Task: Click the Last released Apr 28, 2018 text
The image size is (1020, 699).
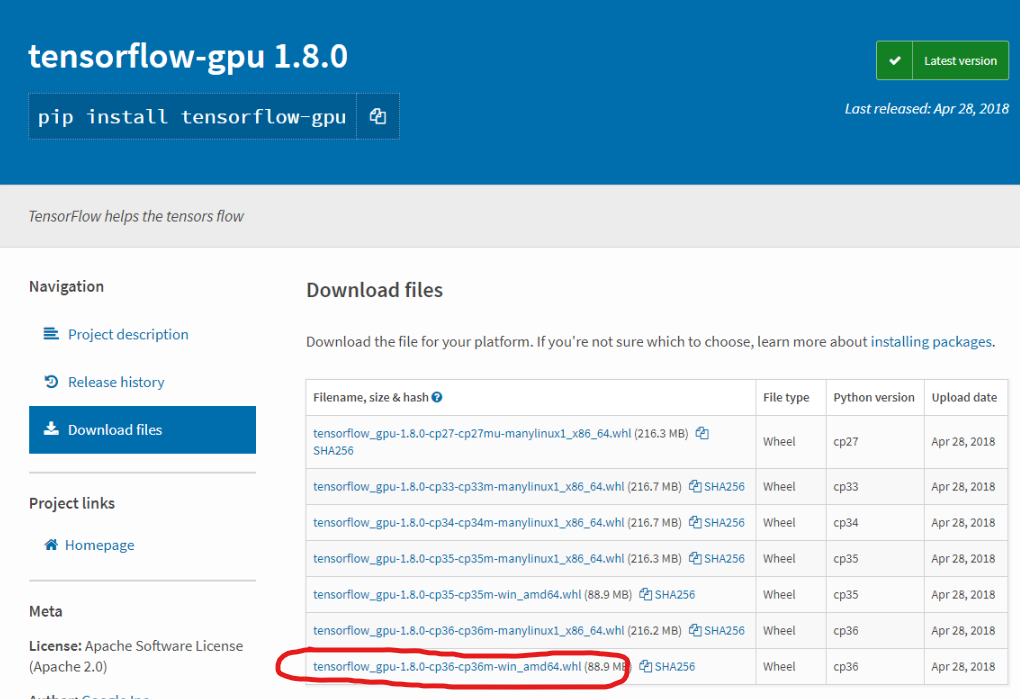Action: [926, 109]
